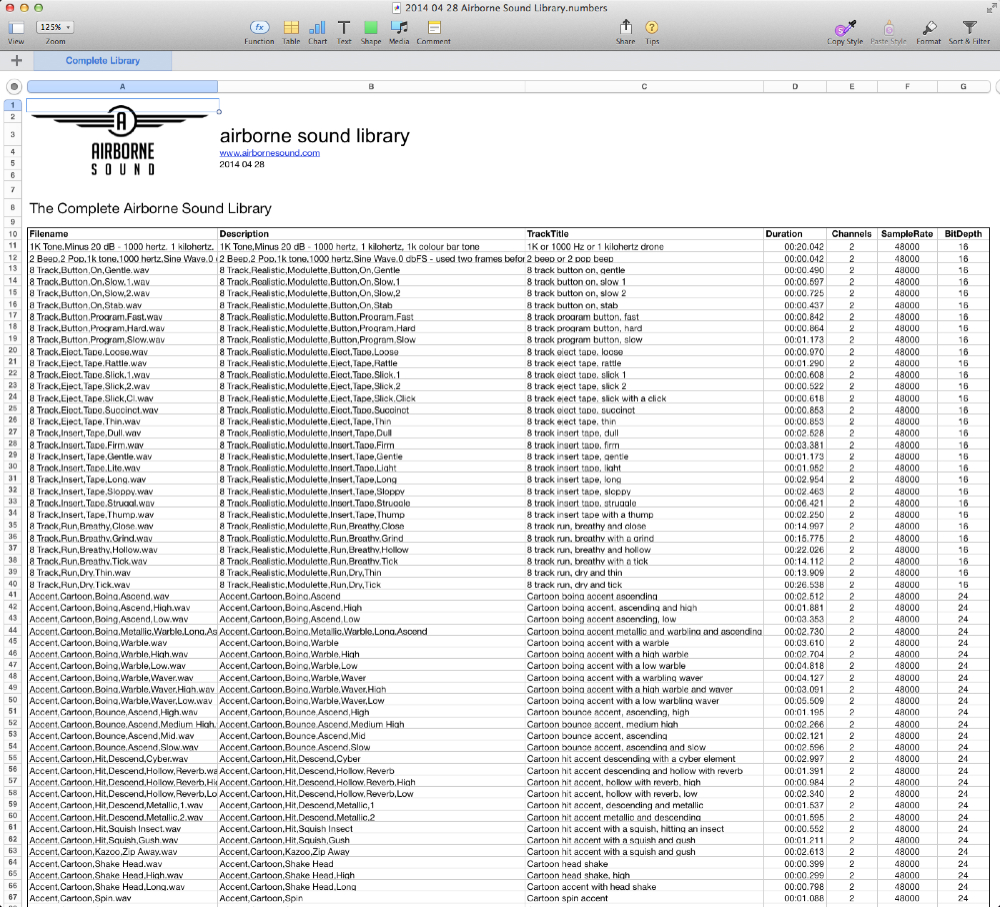Select the TrackTitle header cell

644,234
